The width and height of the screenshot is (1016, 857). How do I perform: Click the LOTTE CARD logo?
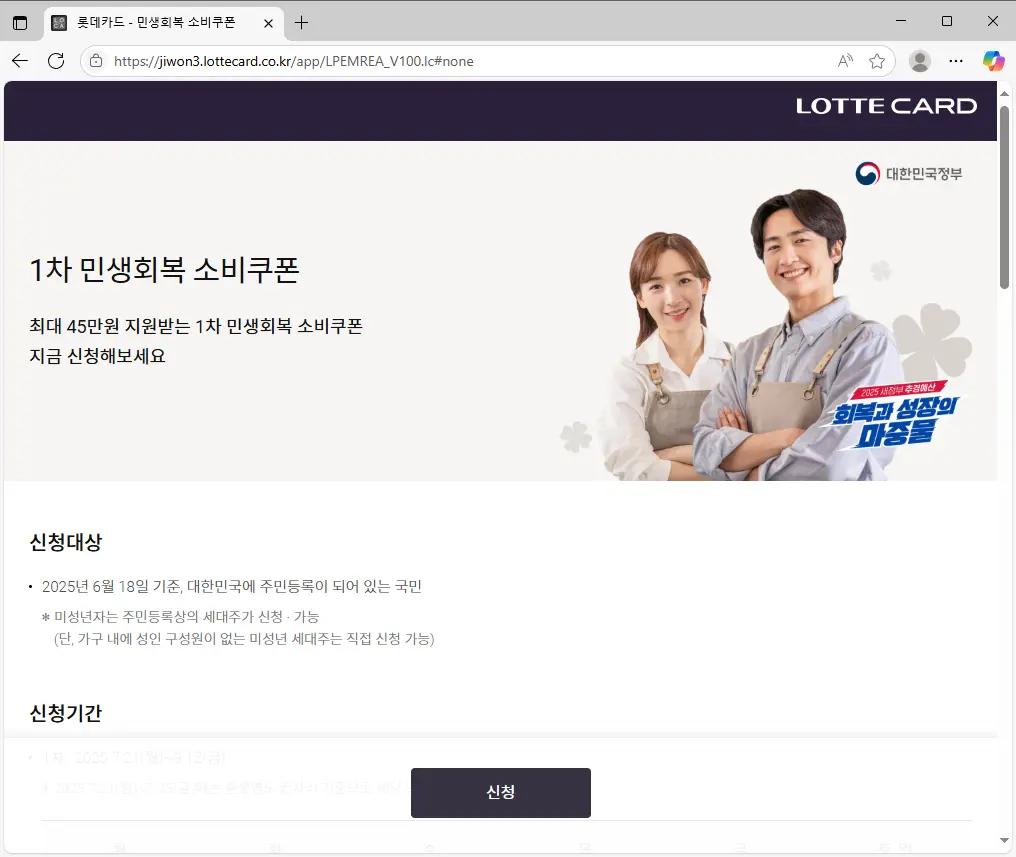click(x=886, y=106)
